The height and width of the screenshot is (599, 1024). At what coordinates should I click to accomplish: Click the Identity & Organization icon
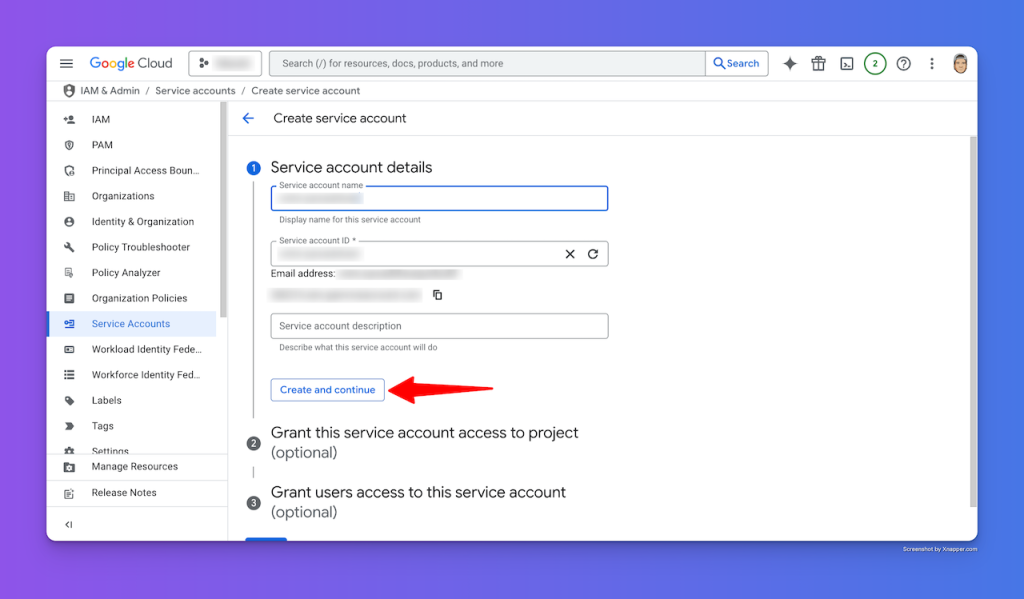[69, 221]
